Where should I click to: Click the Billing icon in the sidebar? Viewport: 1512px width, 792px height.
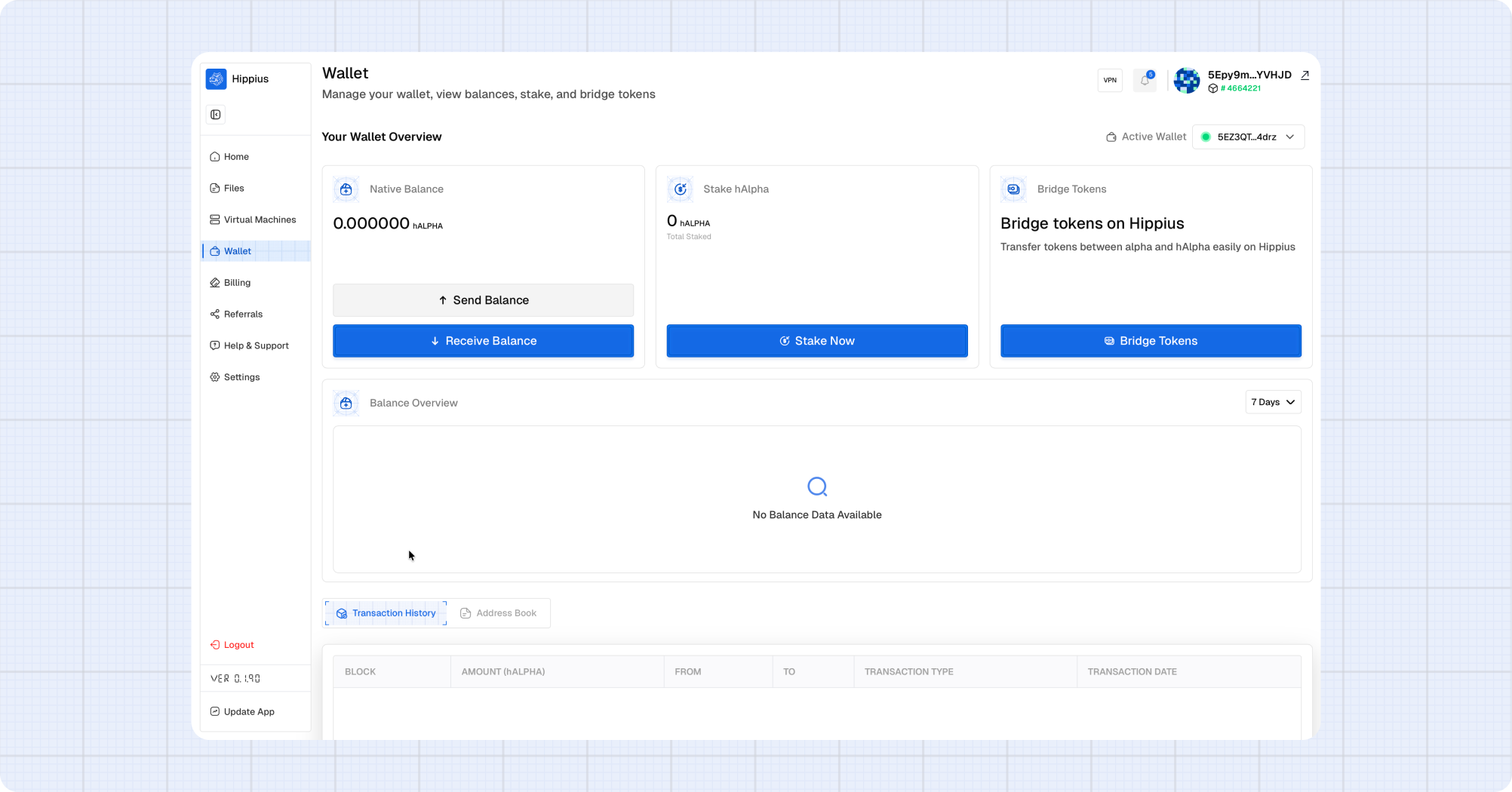click(214, 282)
